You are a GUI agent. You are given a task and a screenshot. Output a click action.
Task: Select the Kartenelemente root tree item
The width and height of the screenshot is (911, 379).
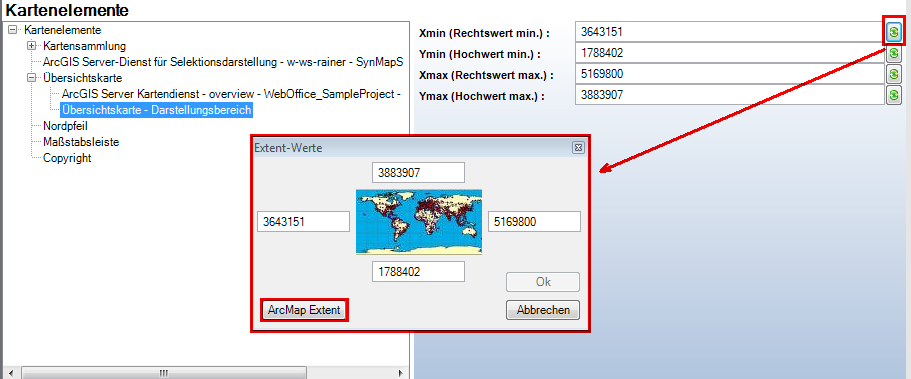click(63, 30)
